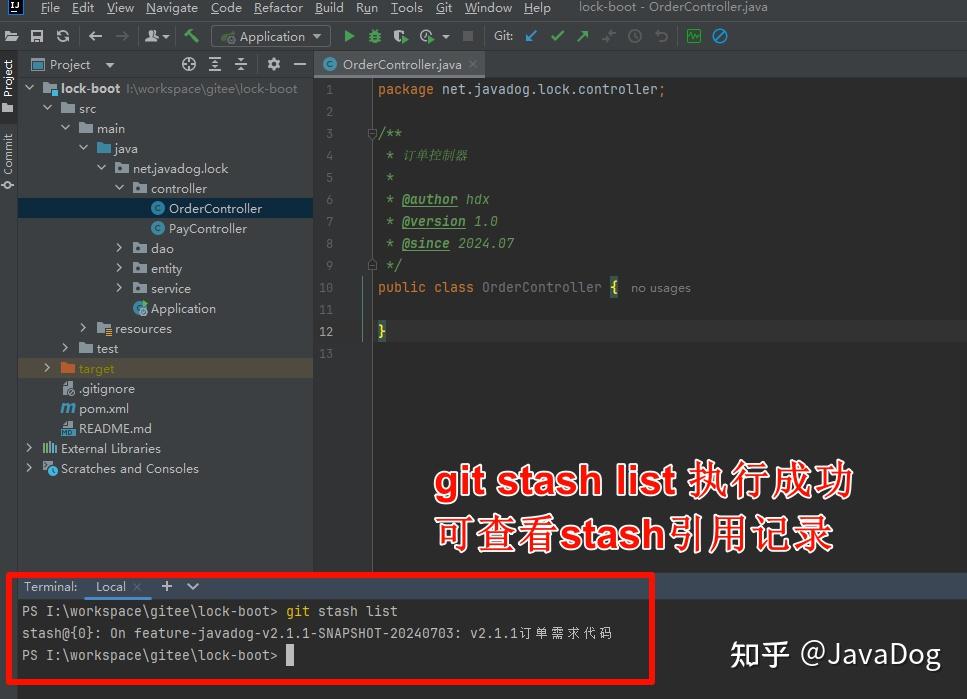
Task: Push commits using the Git up-arrow icon
Action: [581, 36]
